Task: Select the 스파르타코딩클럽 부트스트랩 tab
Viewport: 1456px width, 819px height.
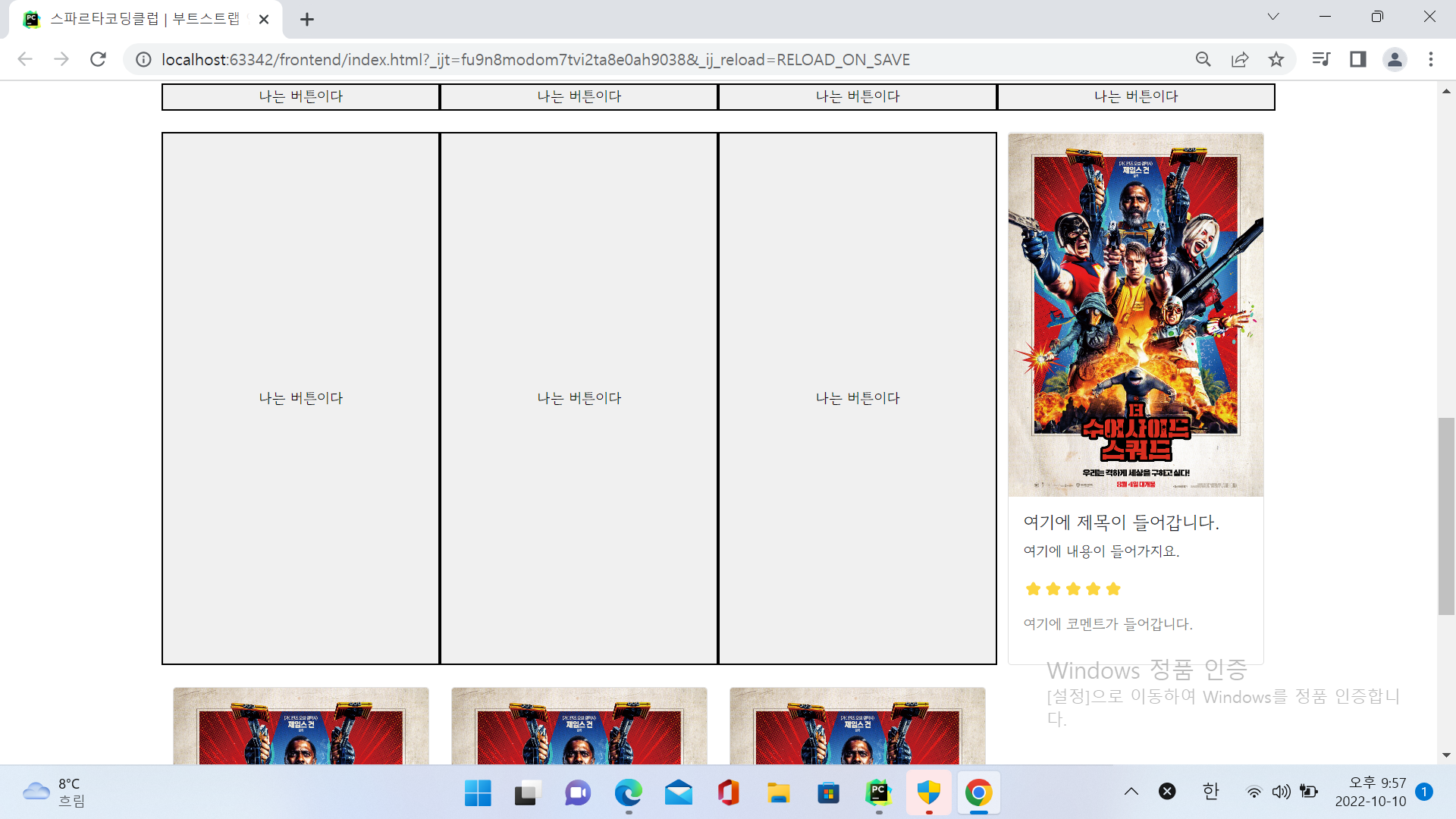Action: [146, 20]
